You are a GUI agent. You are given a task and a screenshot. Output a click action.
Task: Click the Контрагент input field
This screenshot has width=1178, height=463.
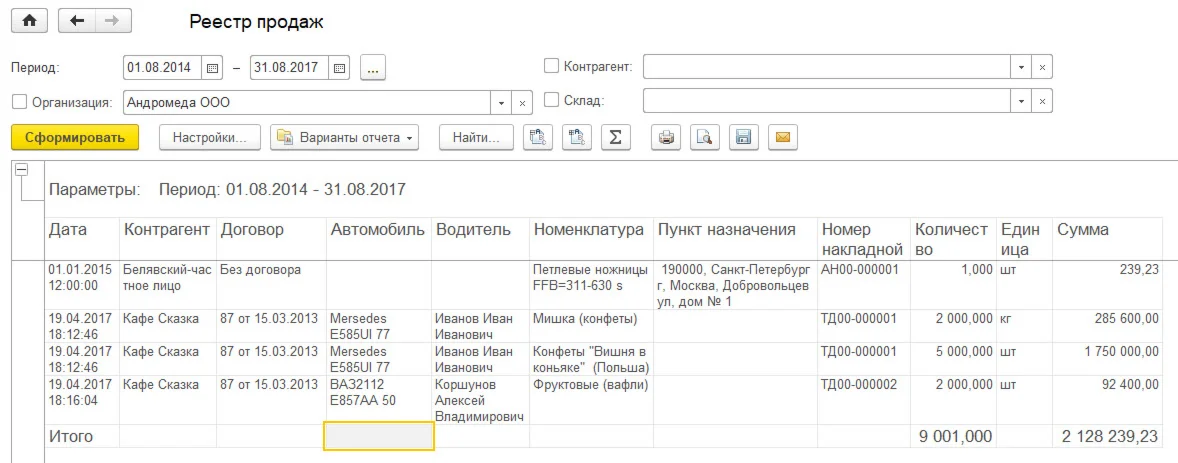tap(827, 68)
